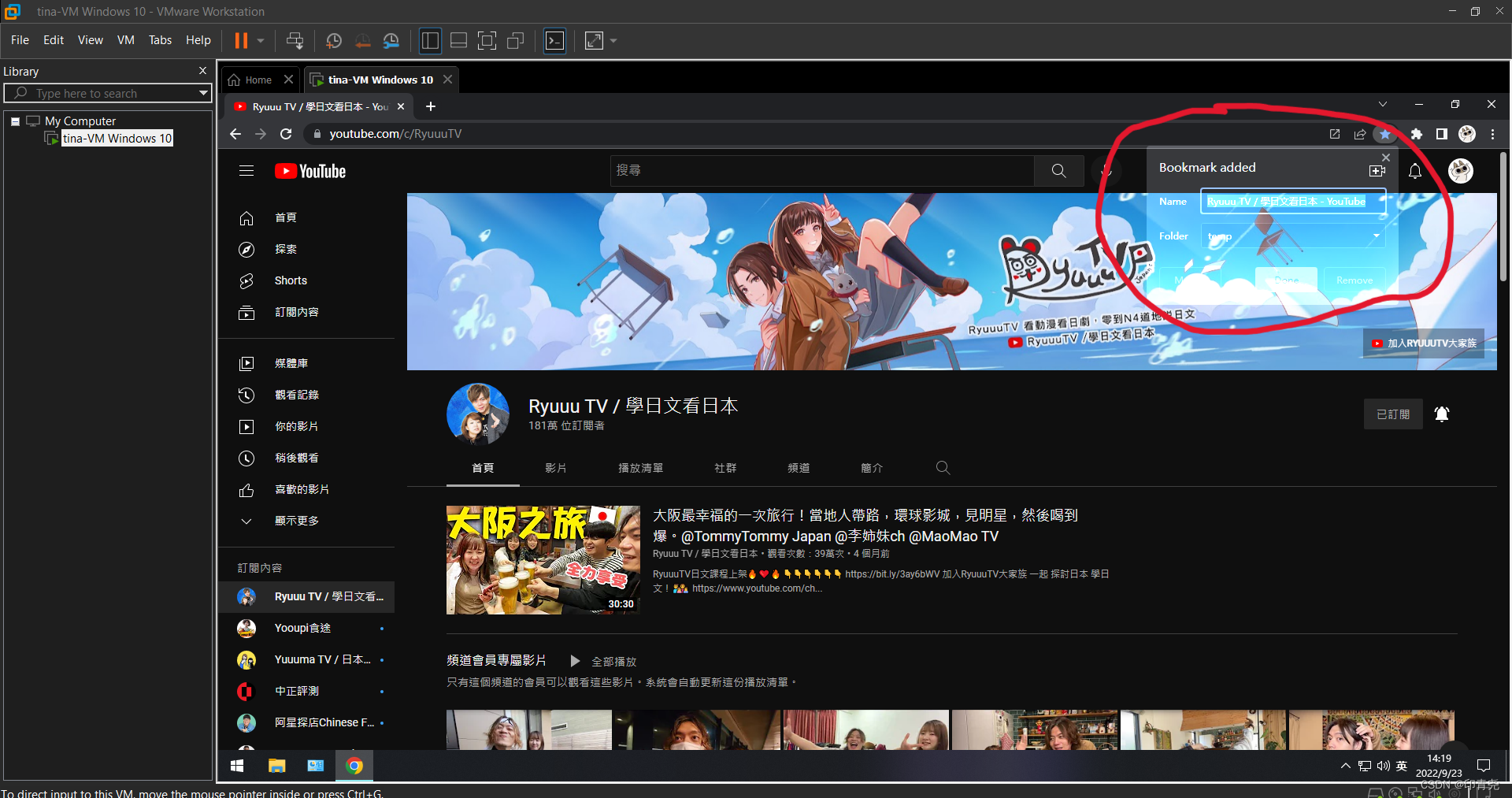The height and width of the screenshot is (798, 1512).
Task: Switch to the 簡介 channel tab
Action: [872, 468]
